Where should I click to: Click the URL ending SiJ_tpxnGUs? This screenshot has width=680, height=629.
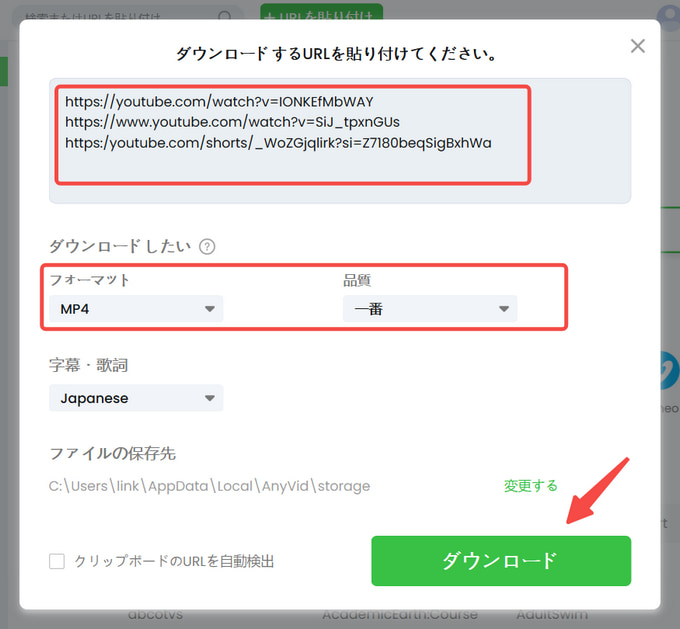tap(232, 122)
